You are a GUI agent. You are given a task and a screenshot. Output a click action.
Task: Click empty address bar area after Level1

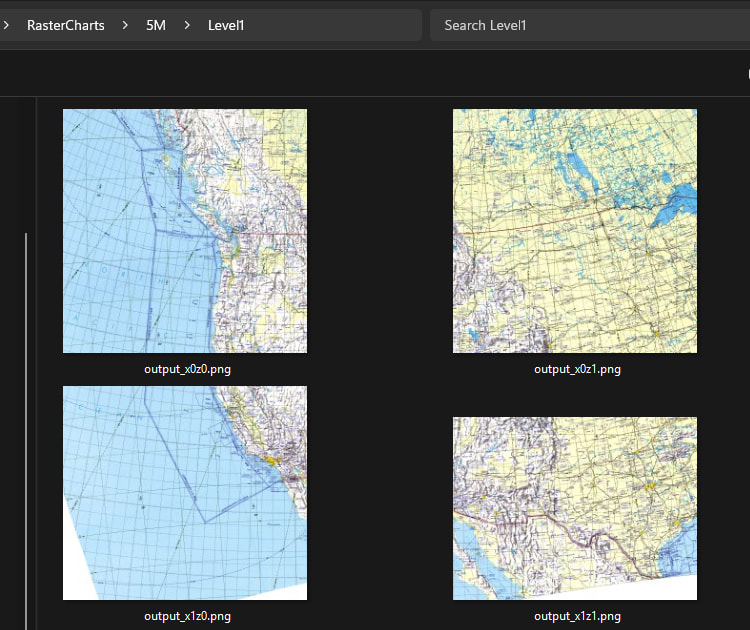click(335, 25)
